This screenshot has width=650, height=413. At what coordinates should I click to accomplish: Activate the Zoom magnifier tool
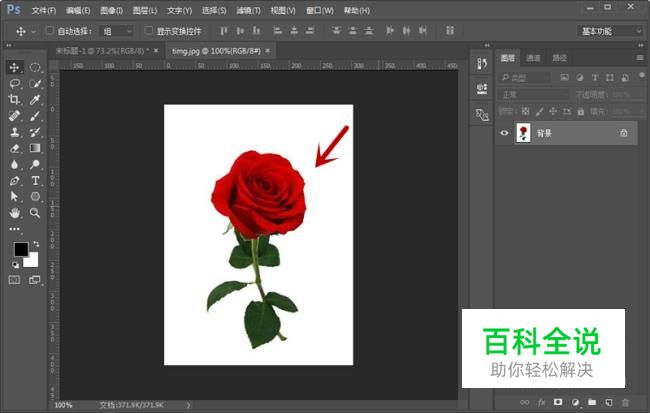click(35, 213)
